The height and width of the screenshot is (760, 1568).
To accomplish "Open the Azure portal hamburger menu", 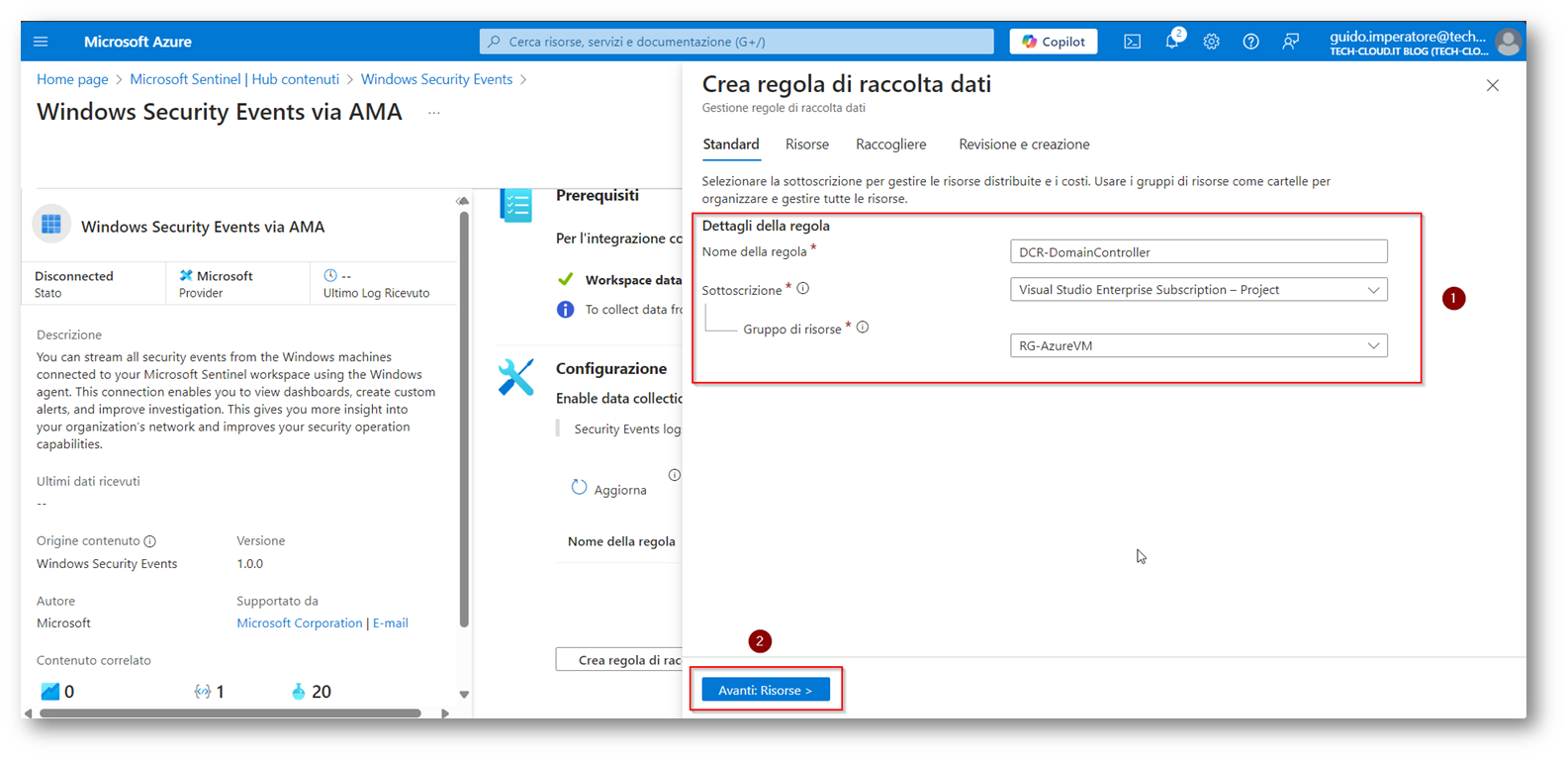I will (x=41, y=42).
